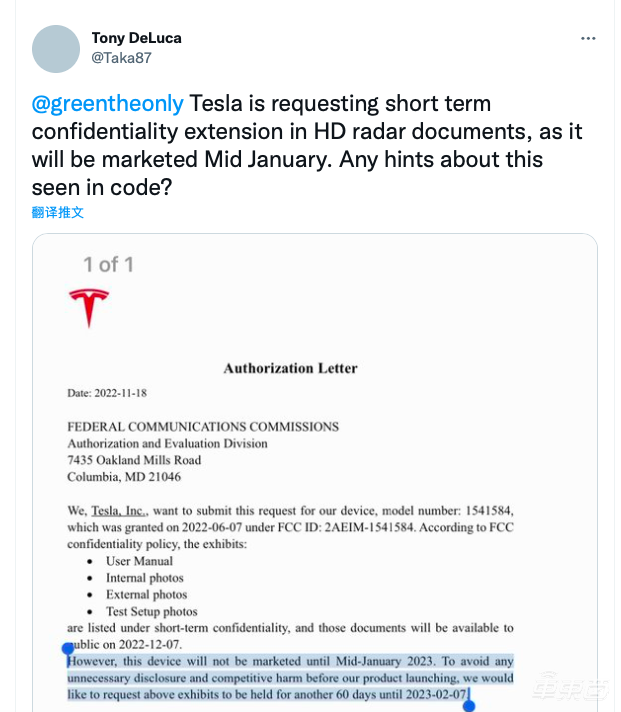Click the "User Manual" bullet item
The width and height of the screenshot is (621, 712).
point(139,561)
